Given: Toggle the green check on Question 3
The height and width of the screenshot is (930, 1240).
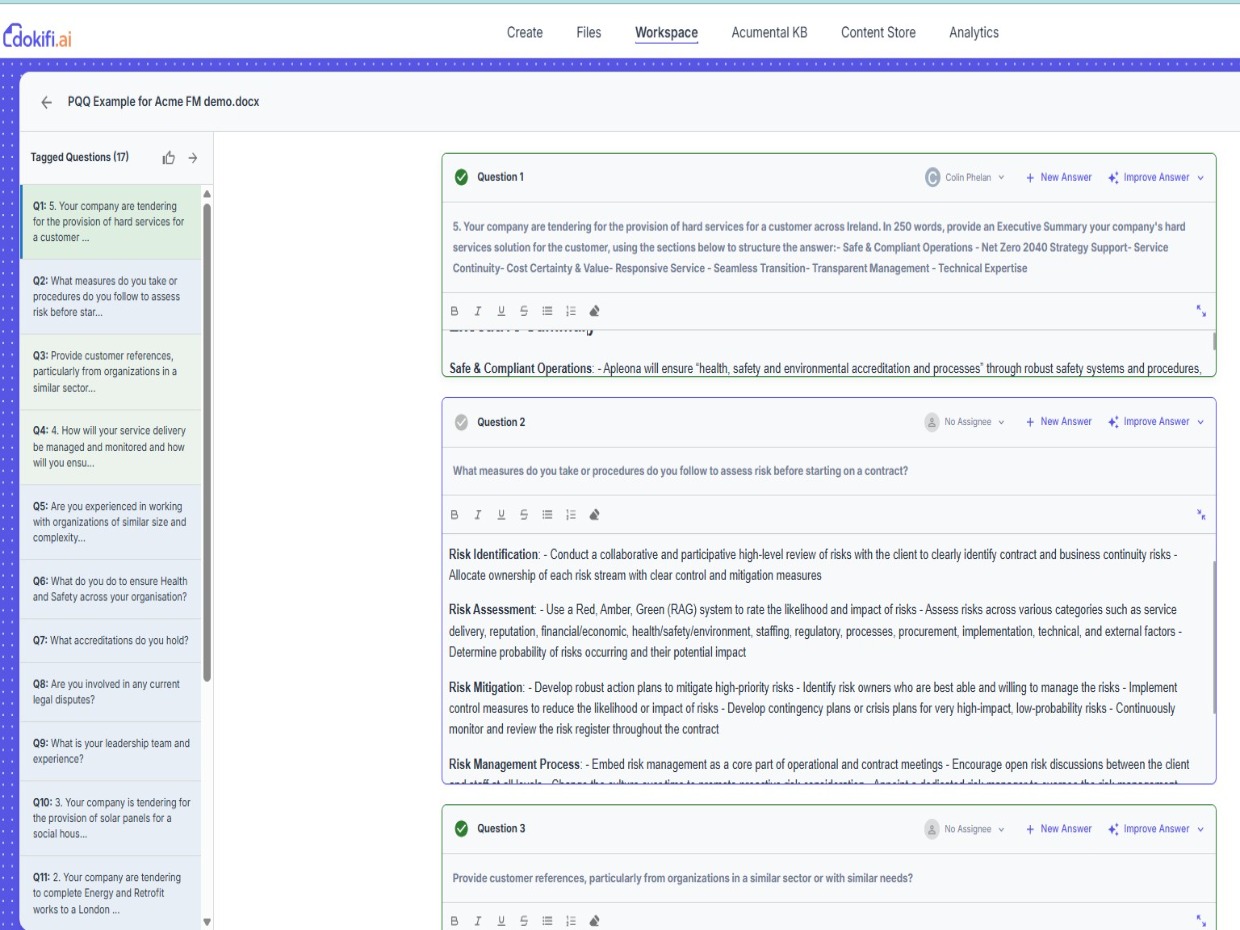Looking at the screenshot, I should click(461, 829).
